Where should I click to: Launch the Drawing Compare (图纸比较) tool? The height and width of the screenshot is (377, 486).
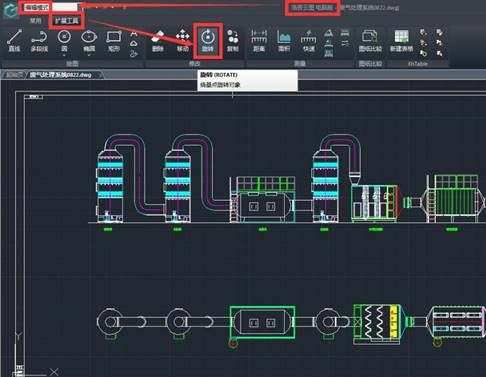pyautogui.click(x=370, y=41)
